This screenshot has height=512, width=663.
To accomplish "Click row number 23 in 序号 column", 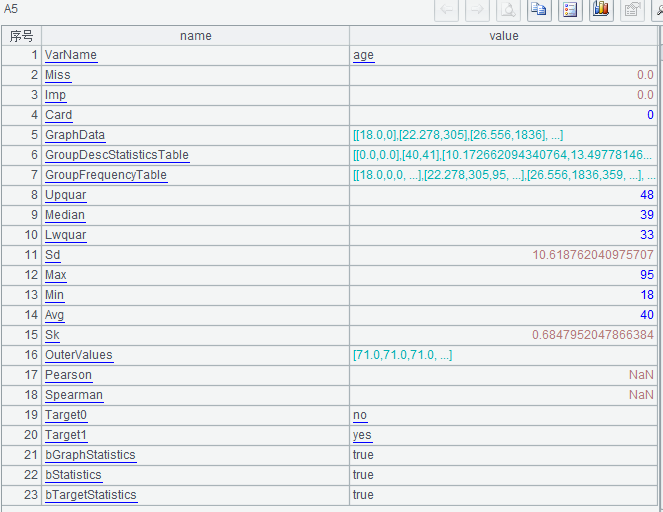I will pos(22,495).
